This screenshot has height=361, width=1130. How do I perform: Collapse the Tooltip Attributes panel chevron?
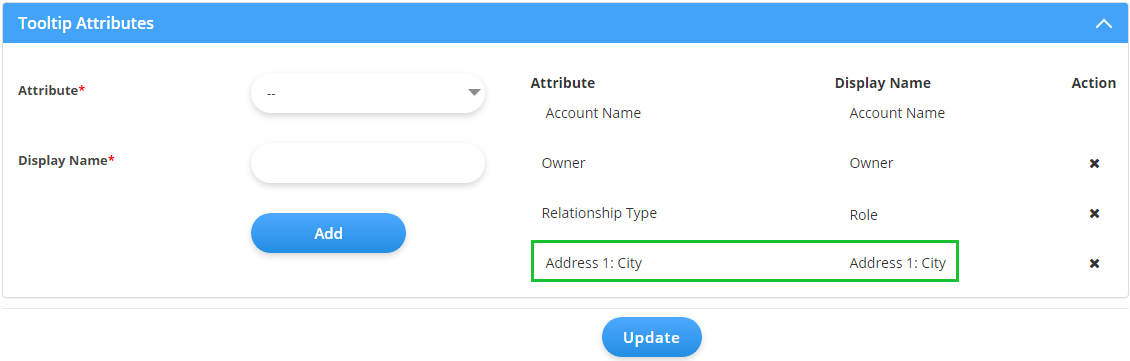point(1103,23)
